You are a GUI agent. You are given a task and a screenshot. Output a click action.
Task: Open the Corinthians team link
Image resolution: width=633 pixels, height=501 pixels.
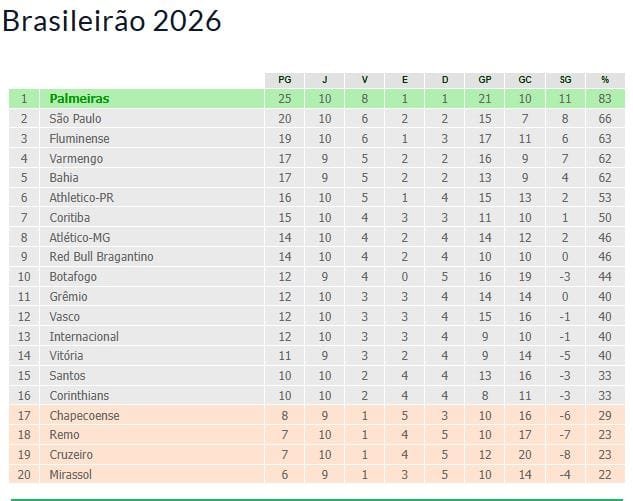[x=79, y=396]
